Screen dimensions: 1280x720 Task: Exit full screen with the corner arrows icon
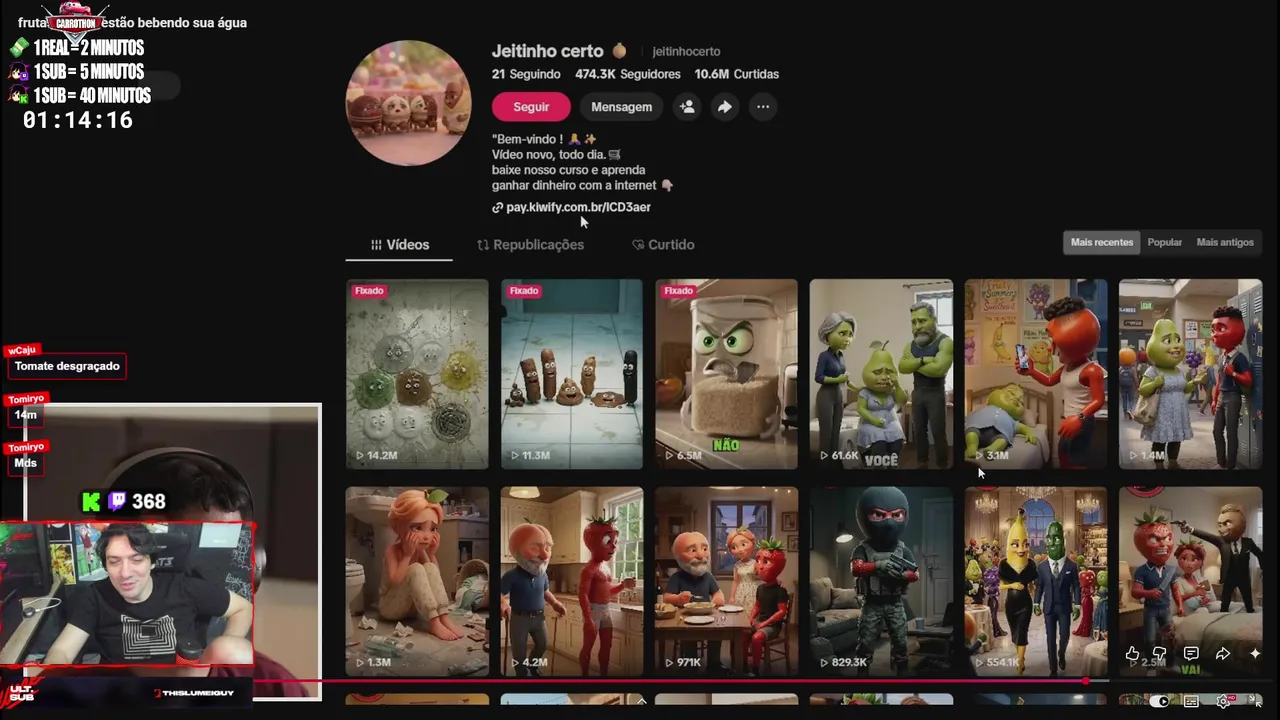(x=1255, y=701)
